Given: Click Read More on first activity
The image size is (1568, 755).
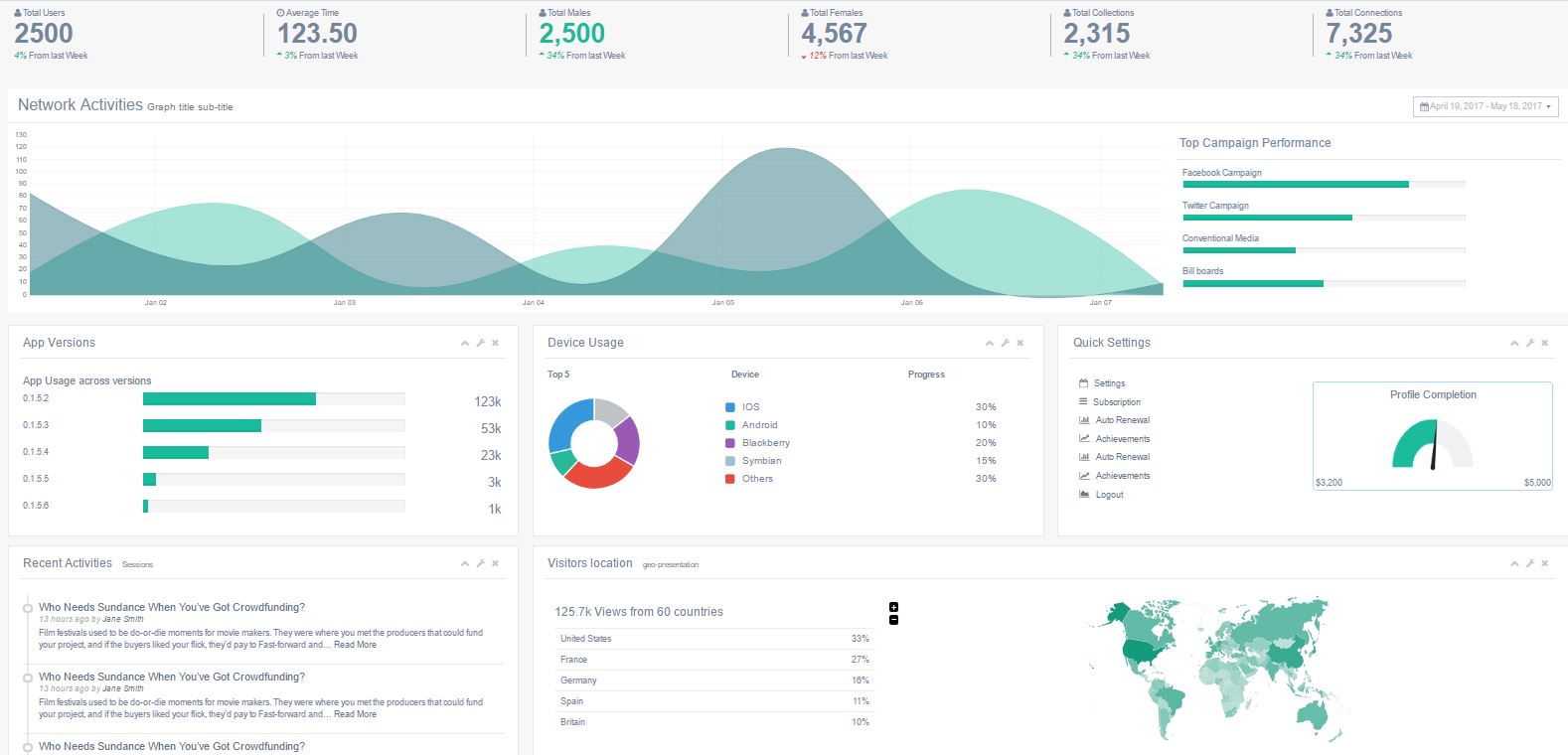Looking at the screenshot, I should coord(355,645).
